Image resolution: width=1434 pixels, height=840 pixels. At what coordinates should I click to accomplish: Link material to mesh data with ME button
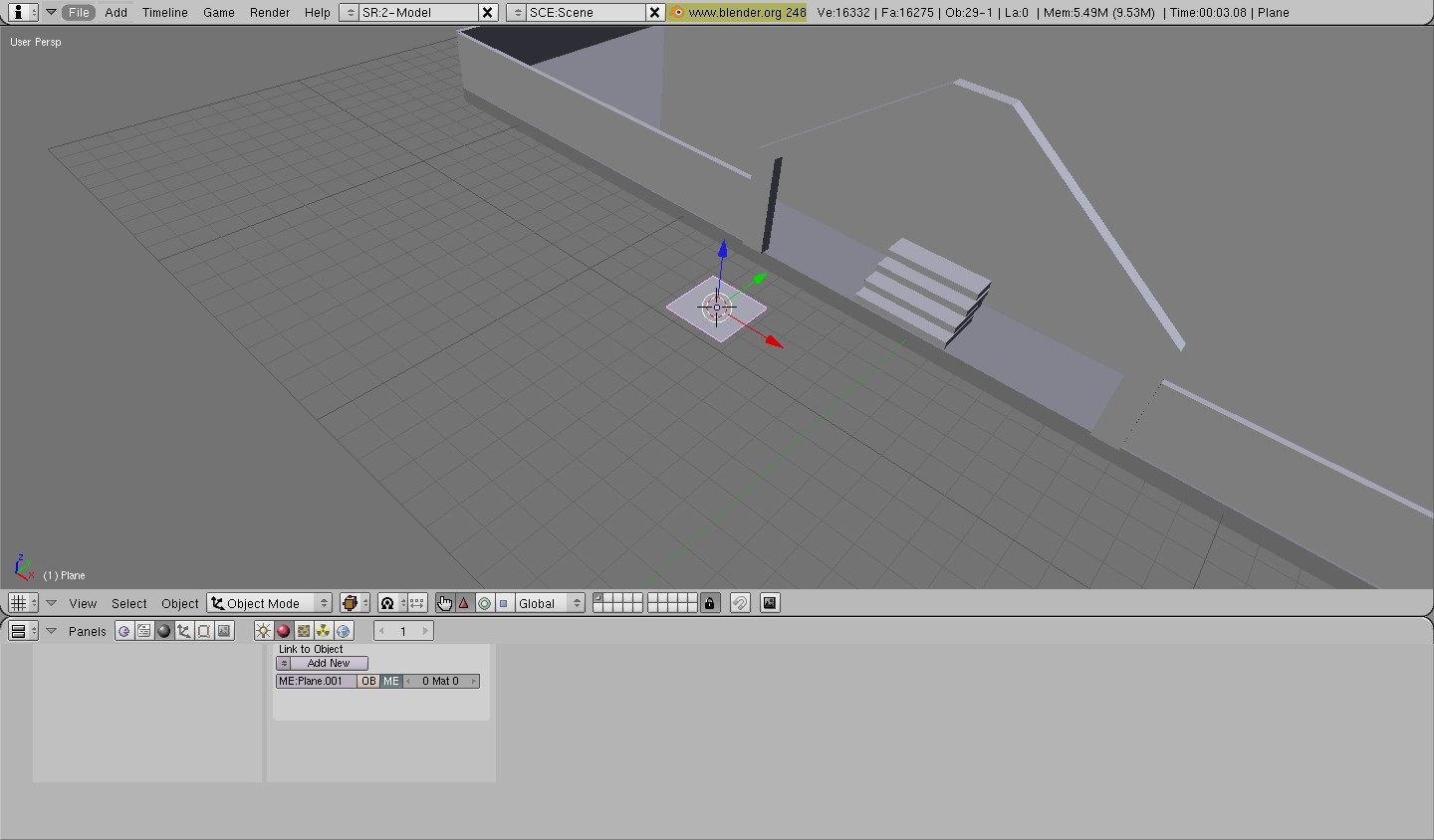tap(390, 682)
